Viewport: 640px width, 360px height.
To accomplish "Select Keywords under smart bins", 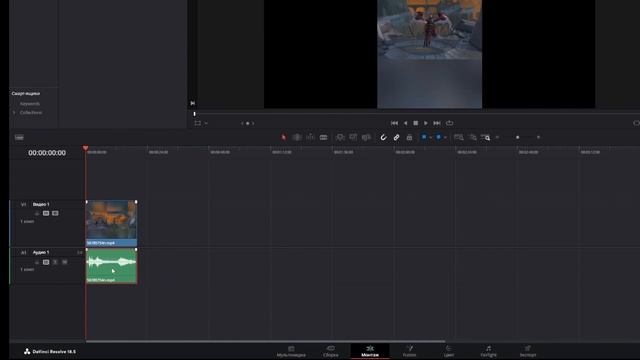I will pos(30,104).
